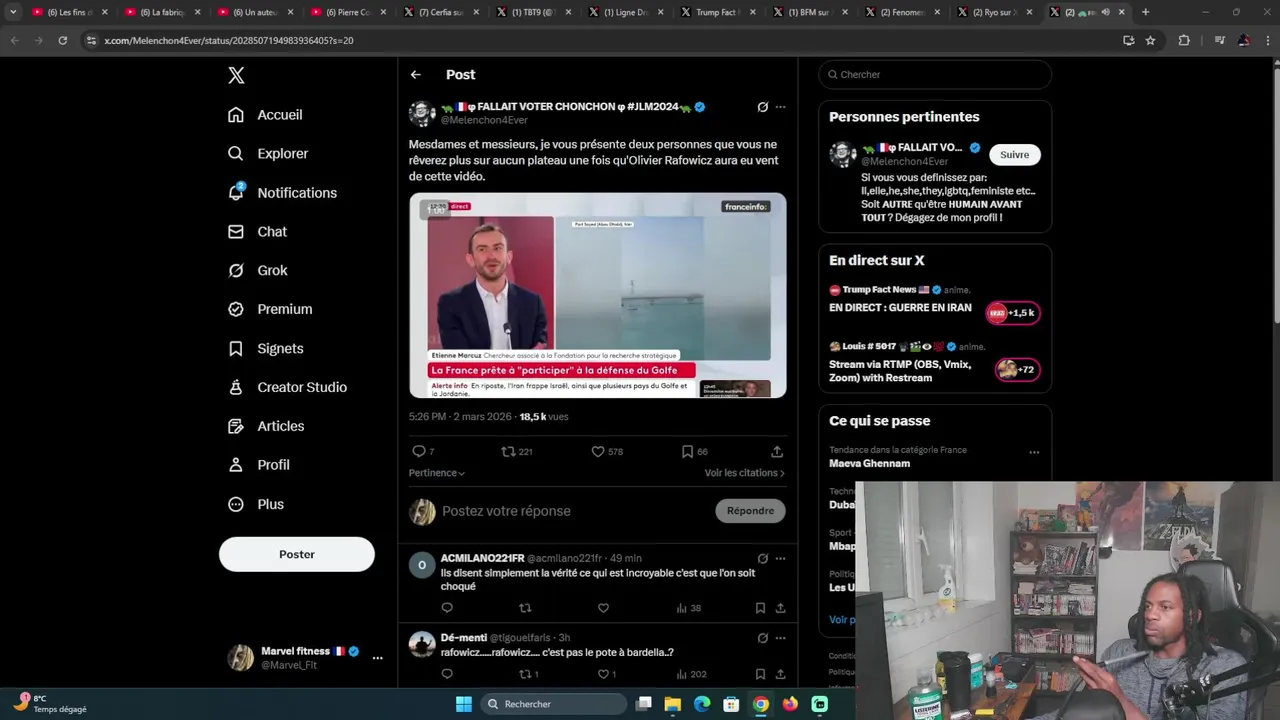
Task: Click the Répondre button
Action: point(750,511)
